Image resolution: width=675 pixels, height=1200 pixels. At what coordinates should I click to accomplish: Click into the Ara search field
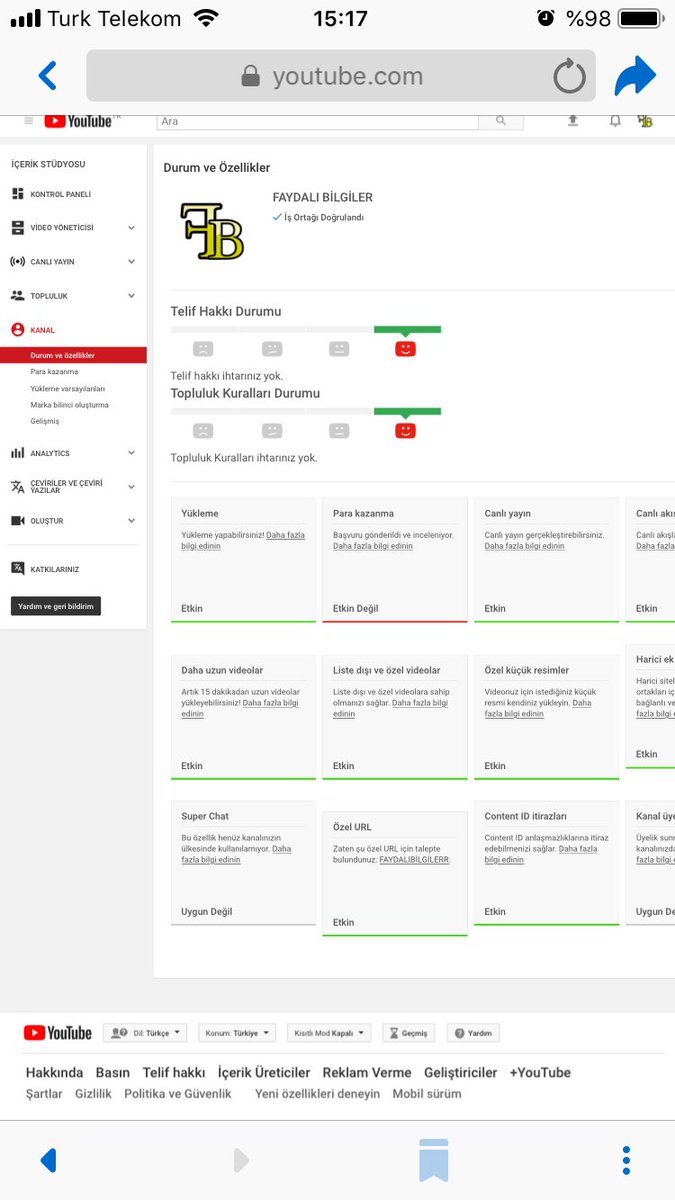click(x=318, y=121)
